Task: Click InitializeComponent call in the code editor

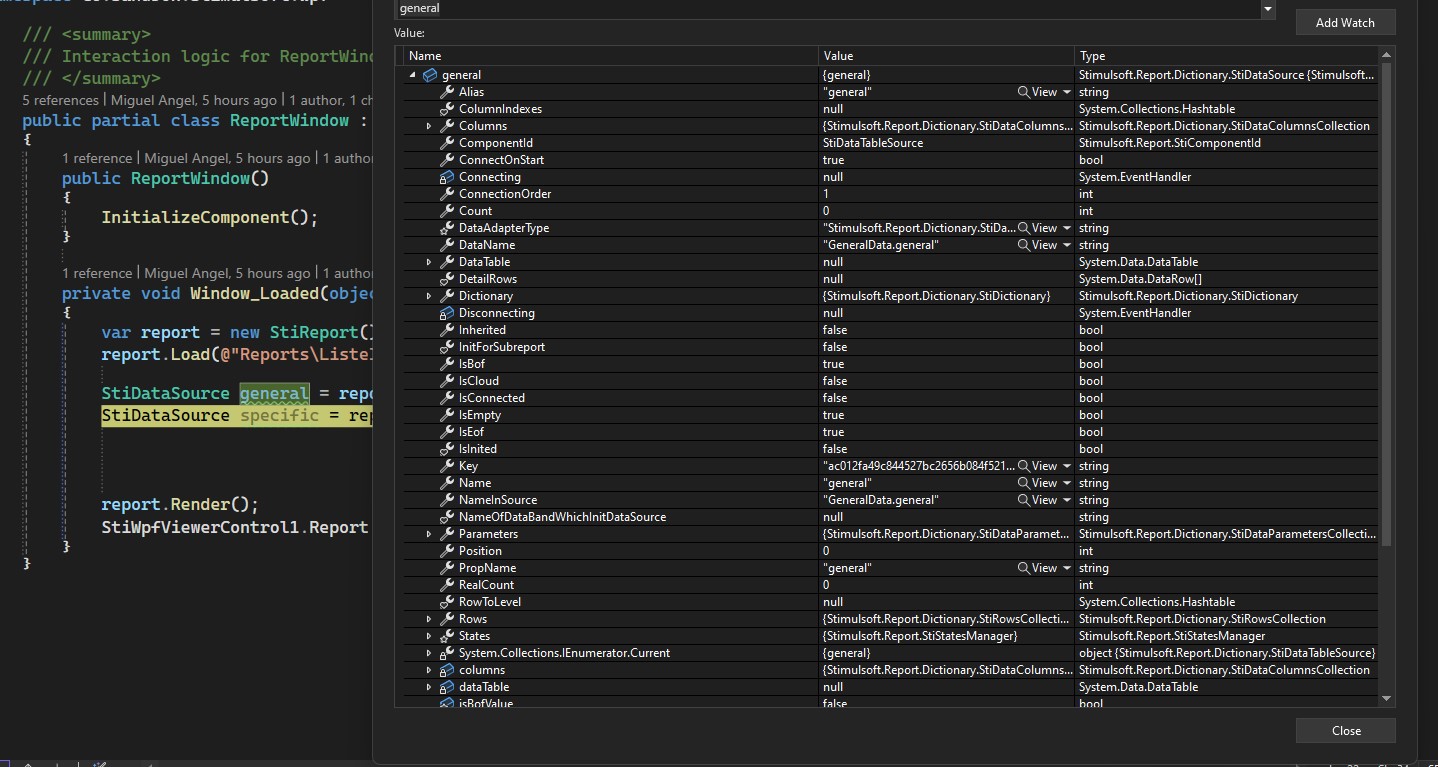Action: (x=209, y=217)
